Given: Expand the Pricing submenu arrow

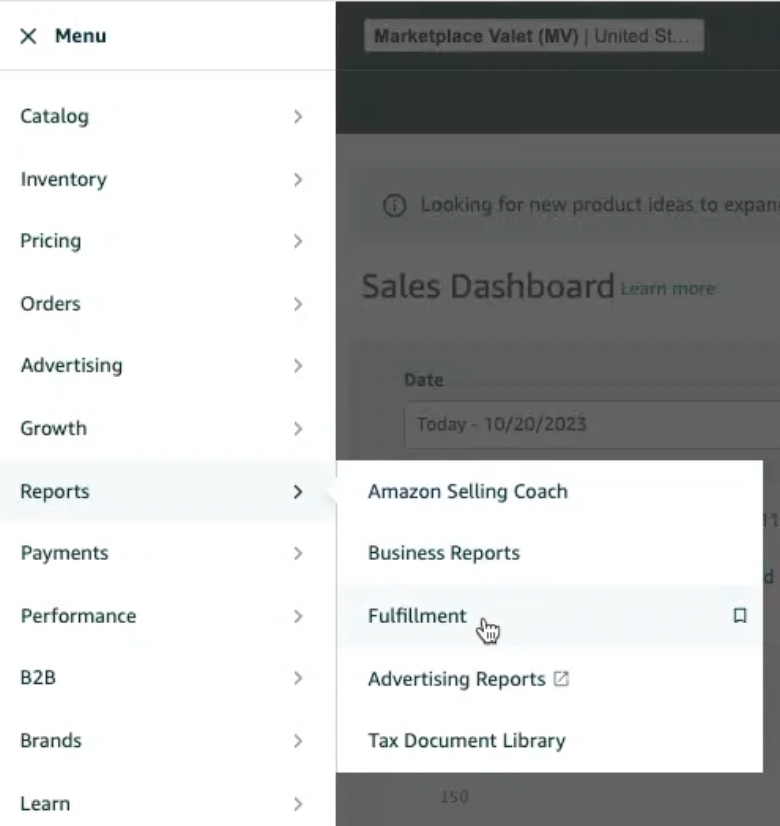Looking at the screenshot, I should tap(297, 241).
